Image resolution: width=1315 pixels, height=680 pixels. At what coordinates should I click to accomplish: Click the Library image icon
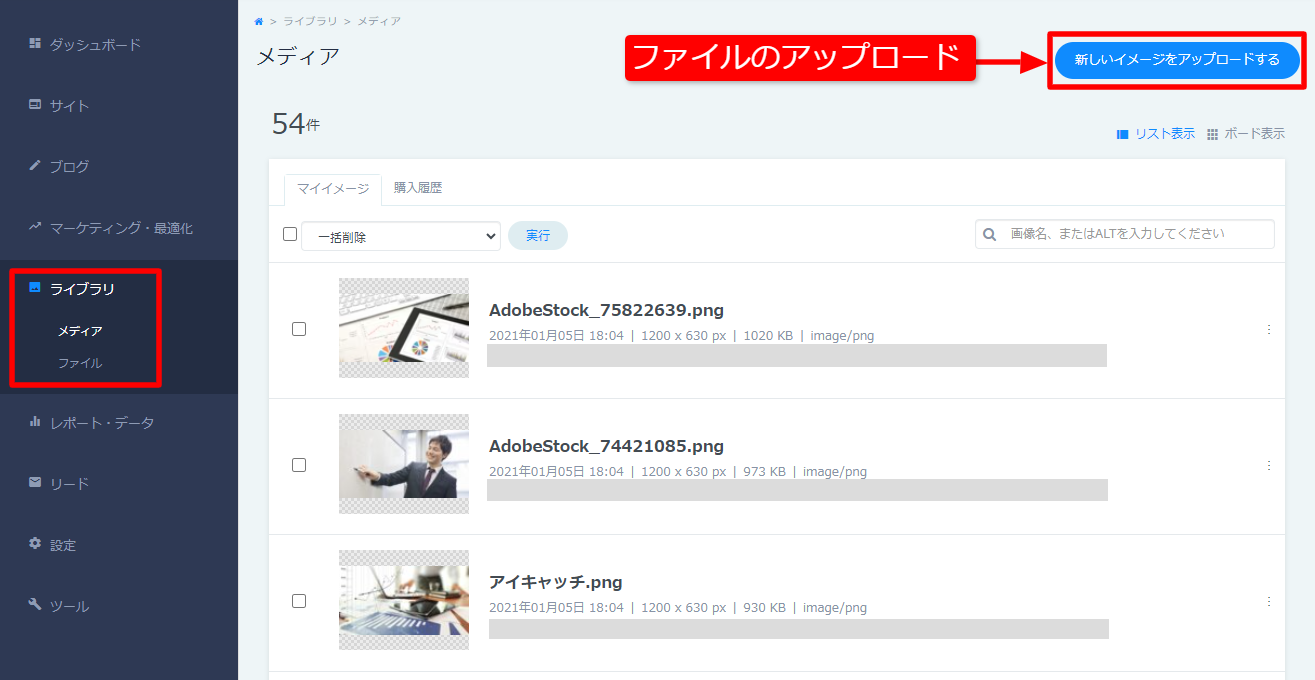click(35, 288)
